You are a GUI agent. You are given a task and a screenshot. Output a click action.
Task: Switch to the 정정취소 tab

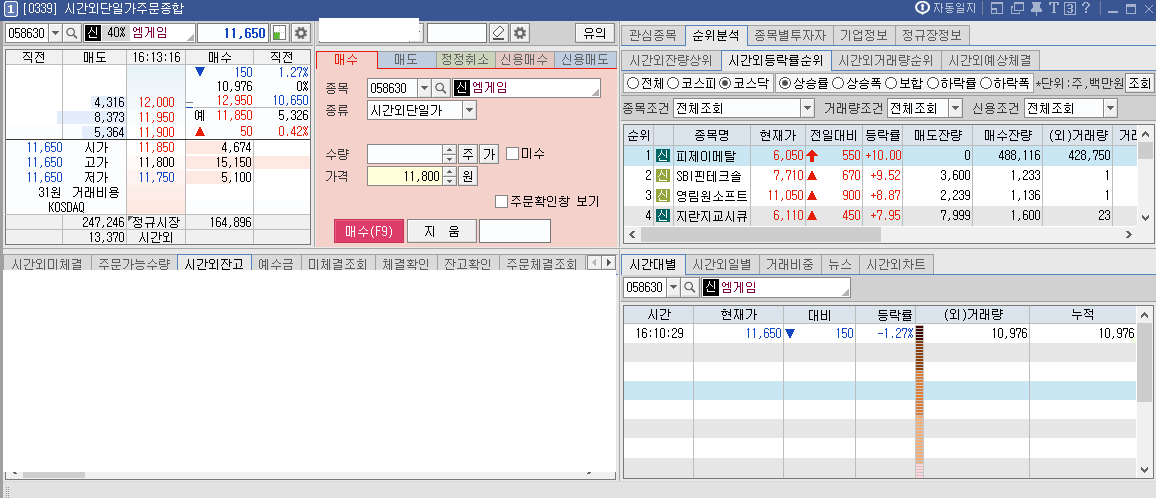(464, 60)
